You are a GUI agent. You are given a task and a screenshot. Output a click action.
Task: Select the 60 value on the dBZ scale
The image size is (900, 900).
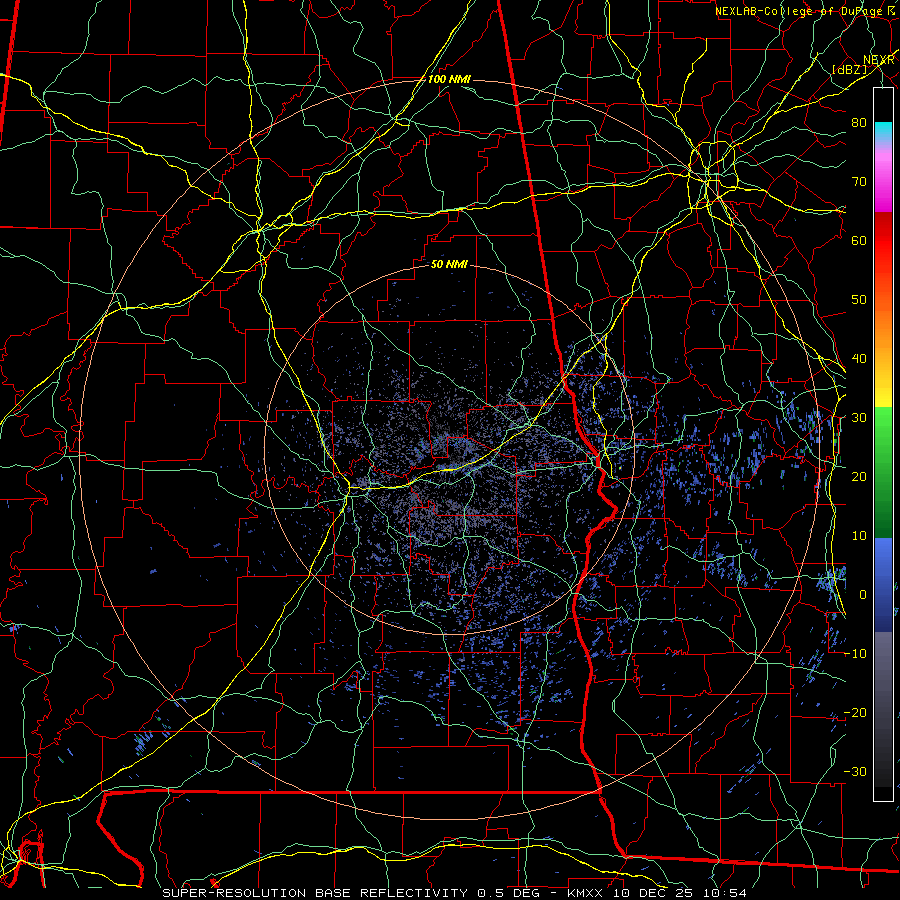click(859, 240)
